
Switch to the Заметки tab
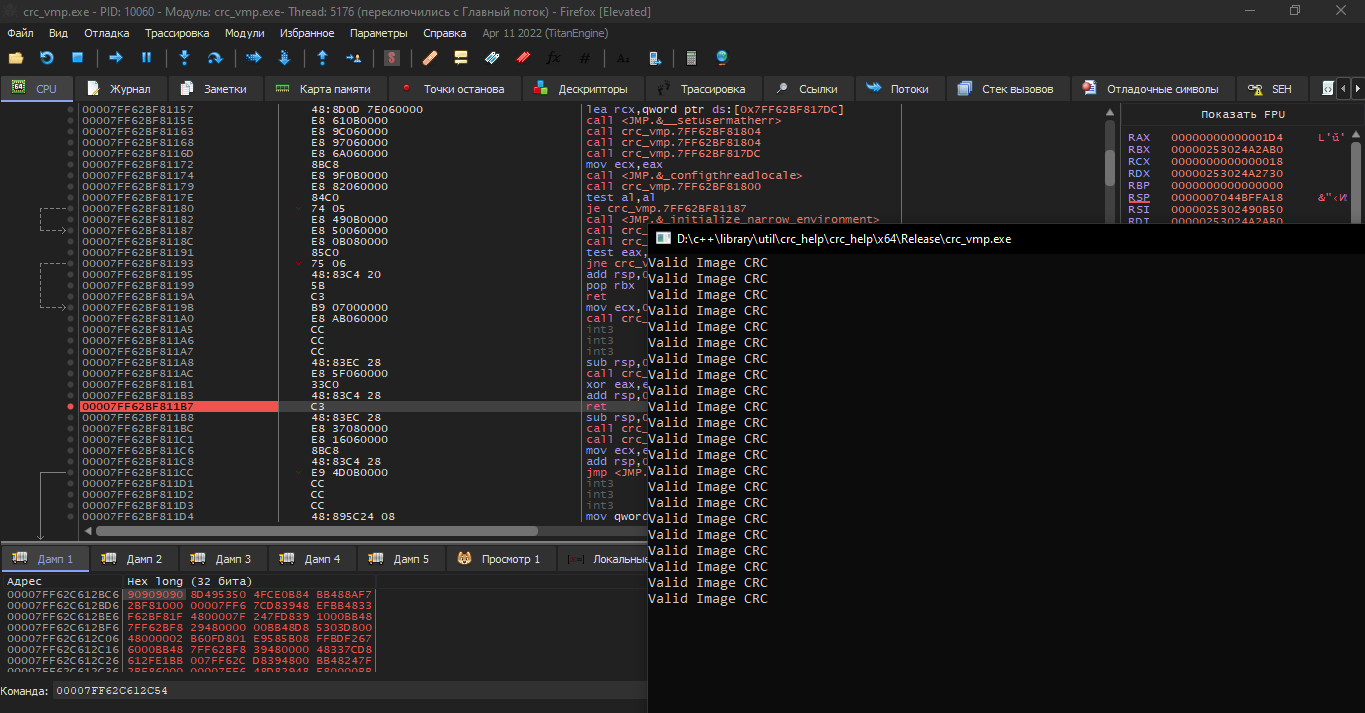pyautogui.click(x=214, y=89)
